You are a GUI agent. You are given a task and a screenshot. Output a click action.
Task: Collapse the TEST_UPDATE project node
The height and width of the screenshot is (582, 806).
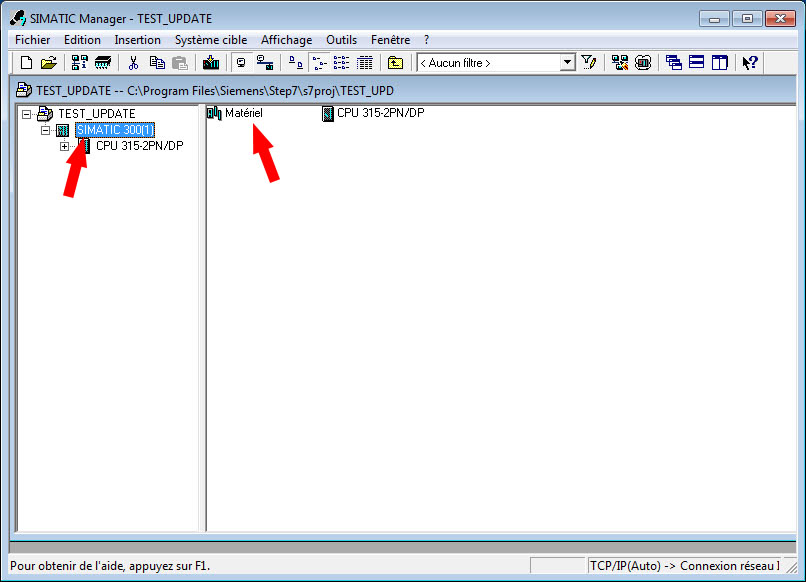[x=26, y=114]
